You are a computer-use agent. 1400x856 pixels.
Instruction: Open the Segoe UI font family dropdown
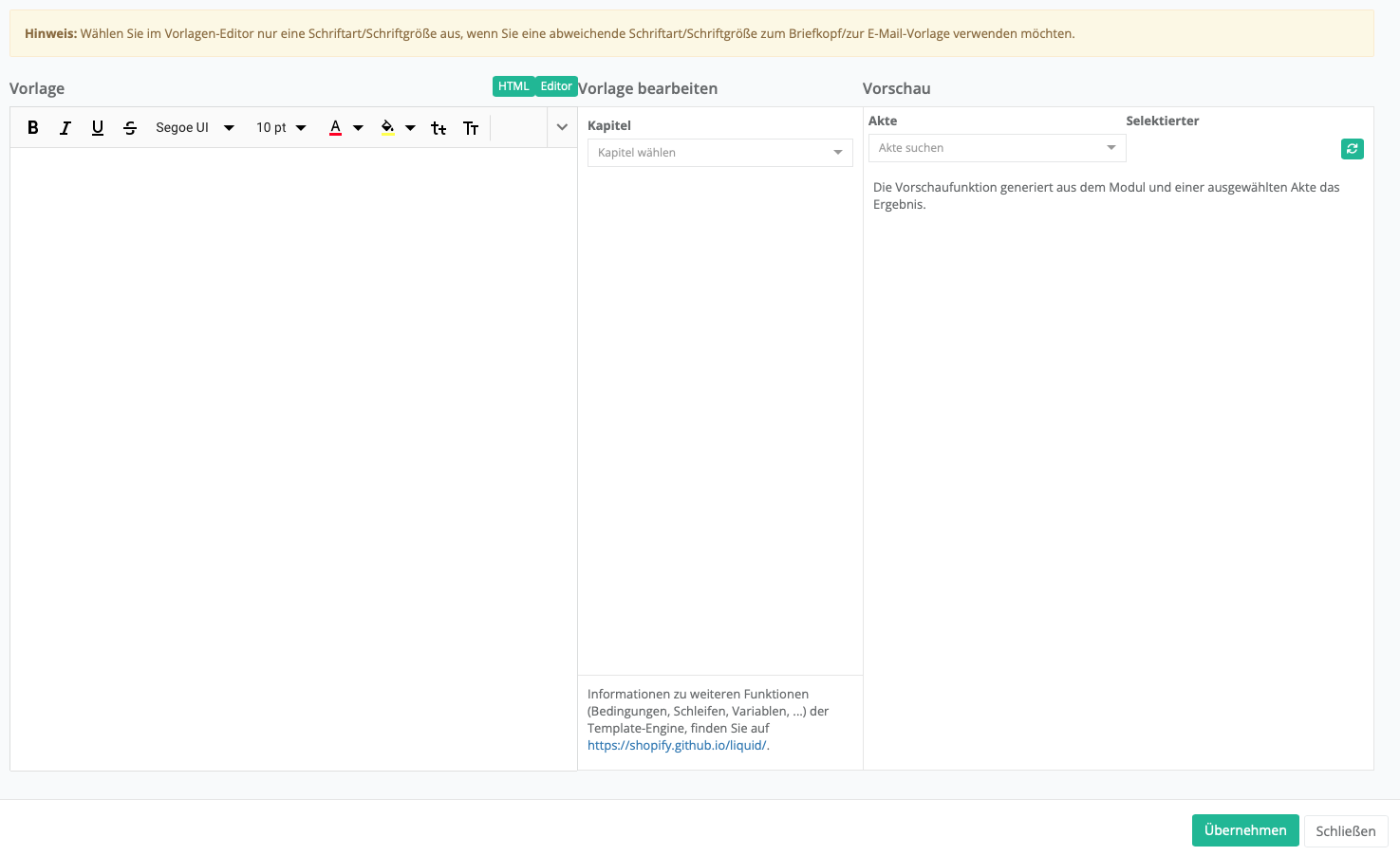tap(195, 128)
